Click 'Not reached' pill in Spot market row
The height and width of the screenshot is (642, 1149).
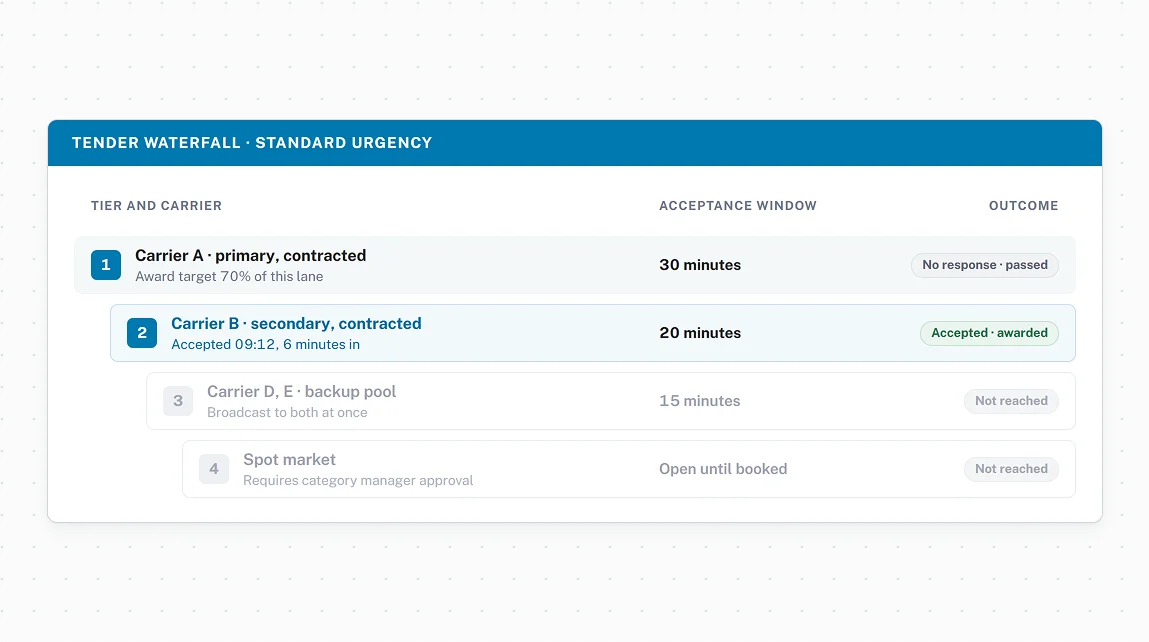point(1011,469)
